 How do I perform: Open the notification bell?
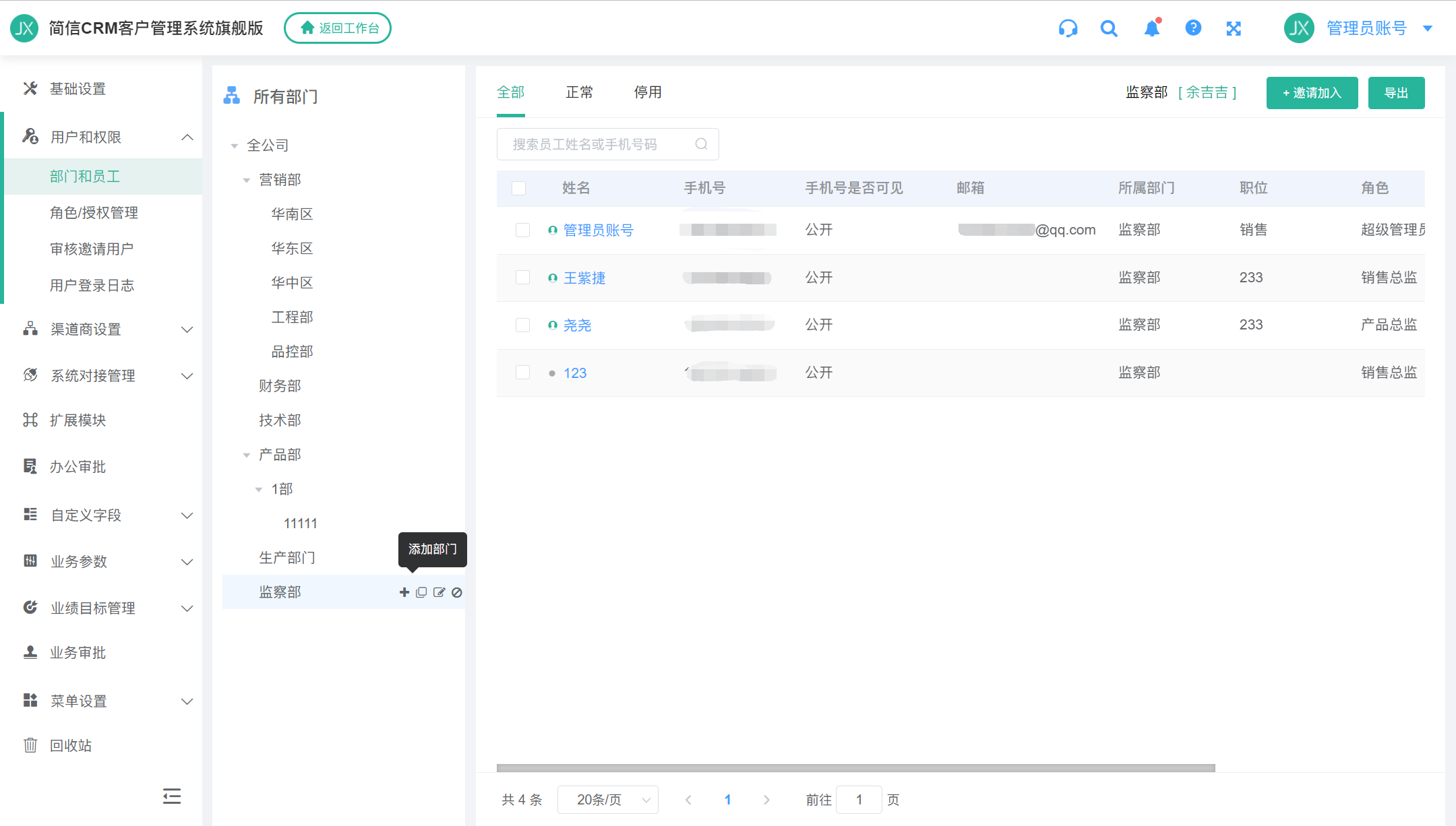click(x=1152, y=28)
